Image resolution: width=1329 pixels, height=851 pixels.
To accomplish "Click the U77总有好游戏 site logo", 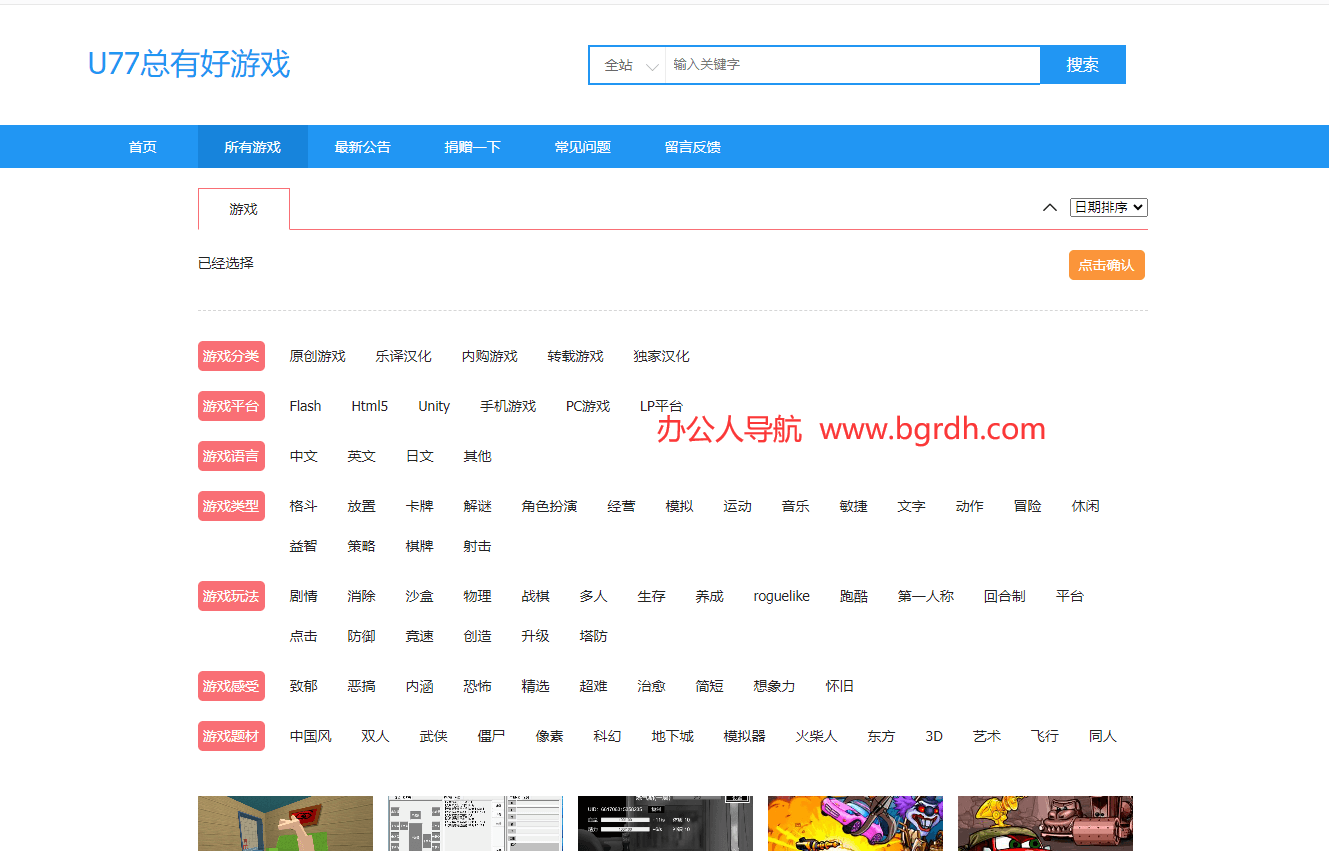I will click(189, 64).
